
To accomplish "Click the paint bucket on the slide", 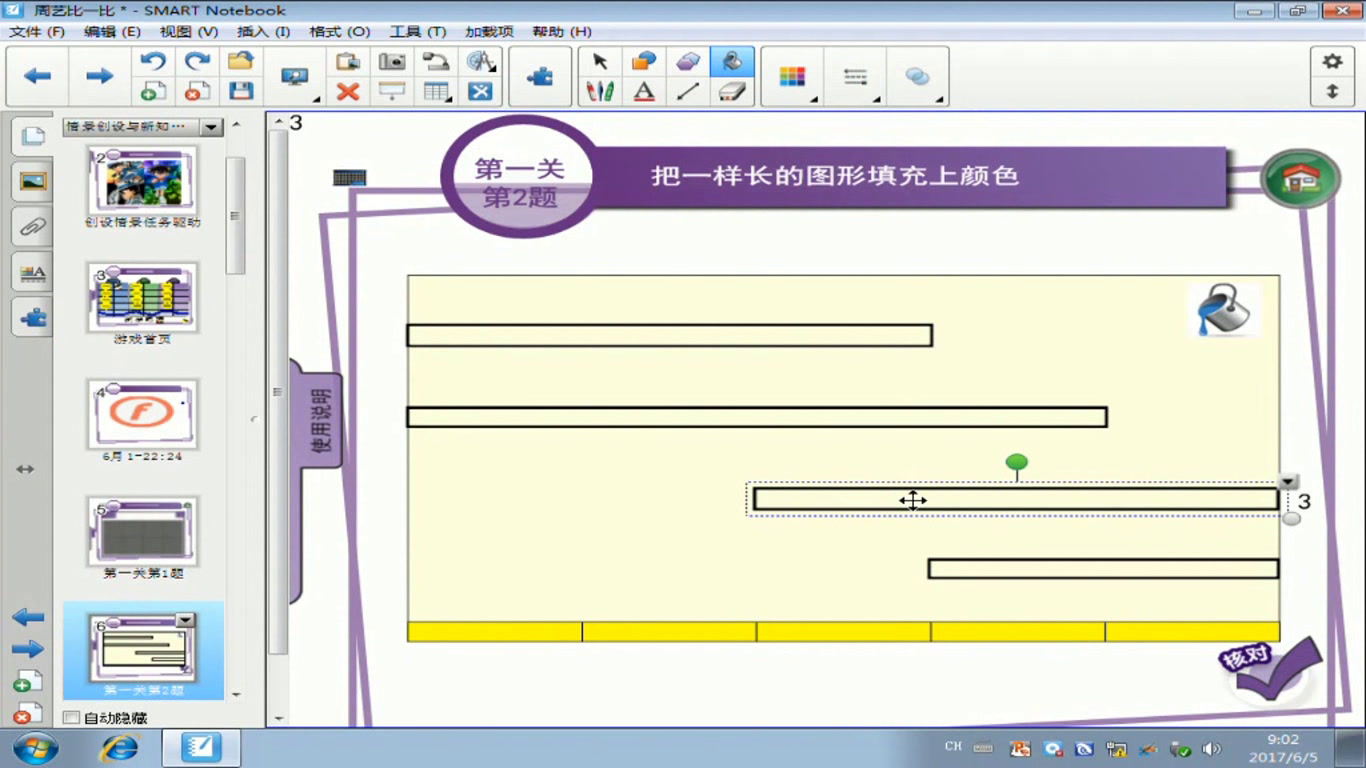I will (x=1224, y=309).
